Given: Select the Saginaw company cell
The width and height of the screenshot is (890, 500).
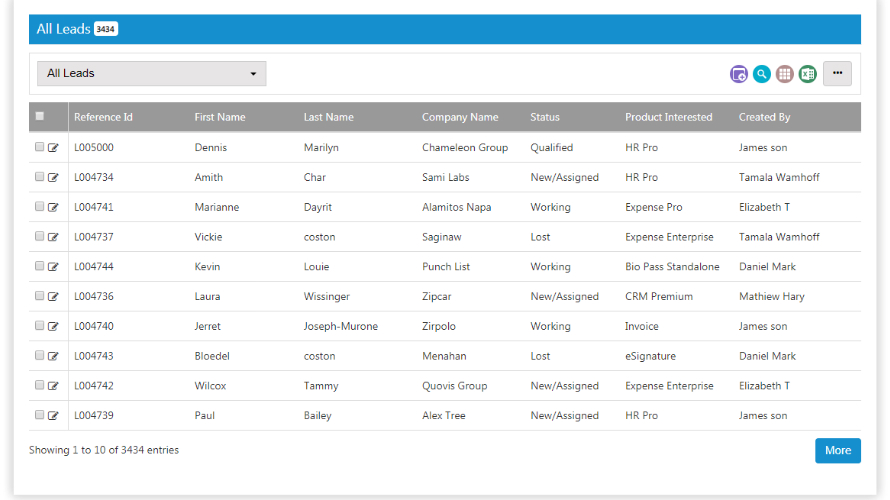Looking at the screenshot, I should [x=442, y=237].
